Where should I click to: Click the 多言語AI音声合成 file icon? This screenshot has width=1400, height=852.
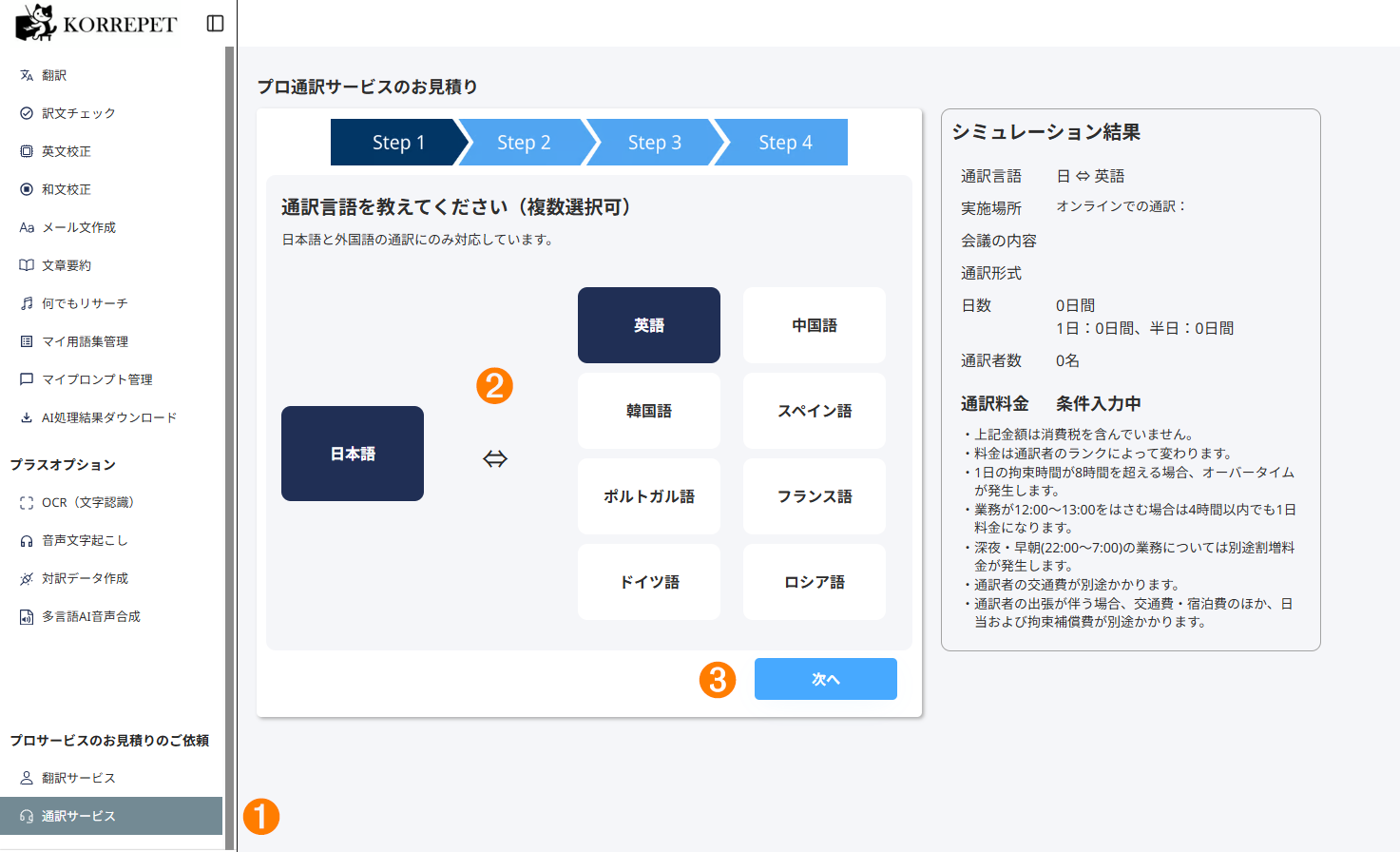point(27,617)
